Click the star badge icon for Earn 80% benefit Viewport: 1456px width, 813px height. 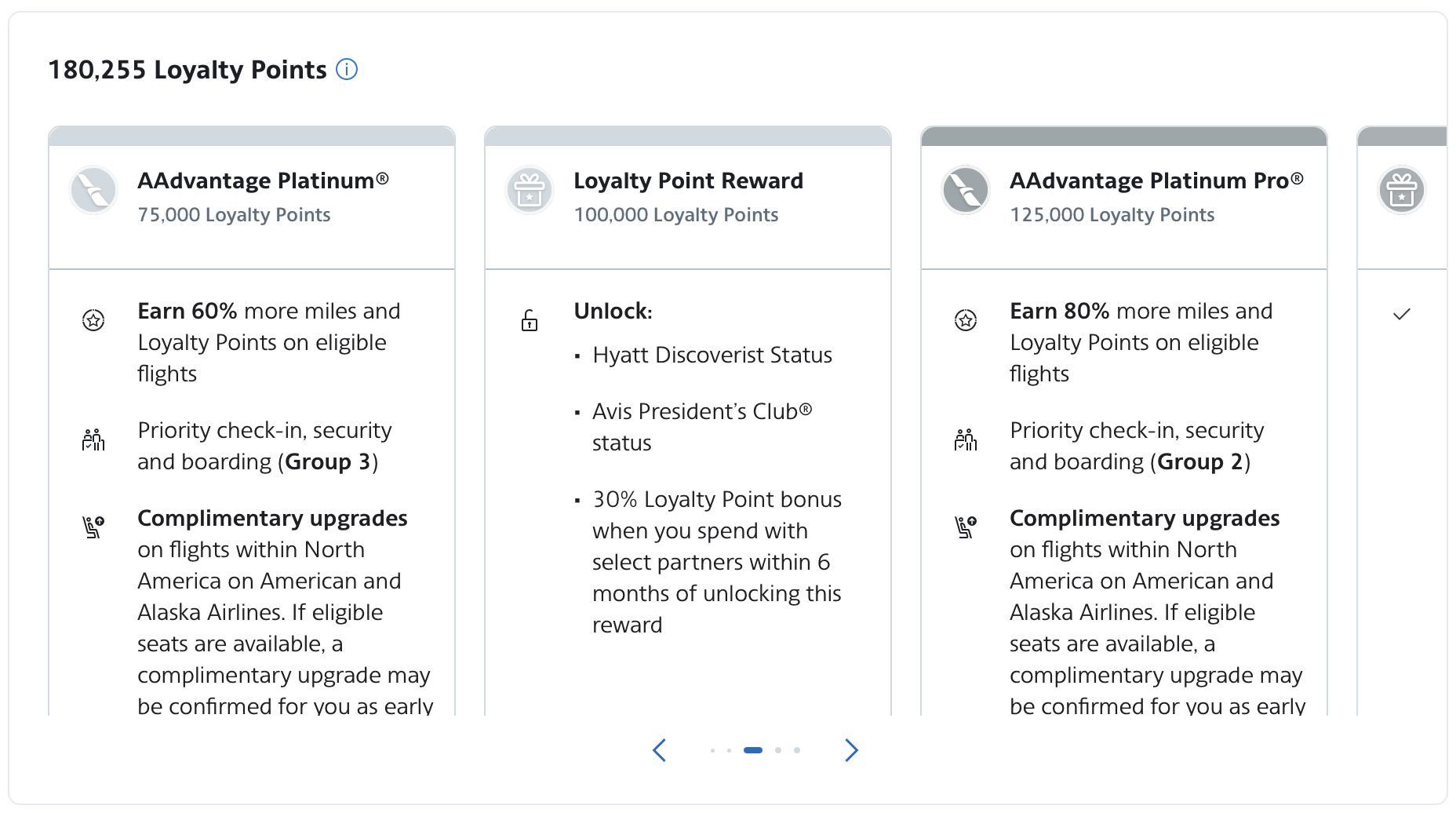966,320
